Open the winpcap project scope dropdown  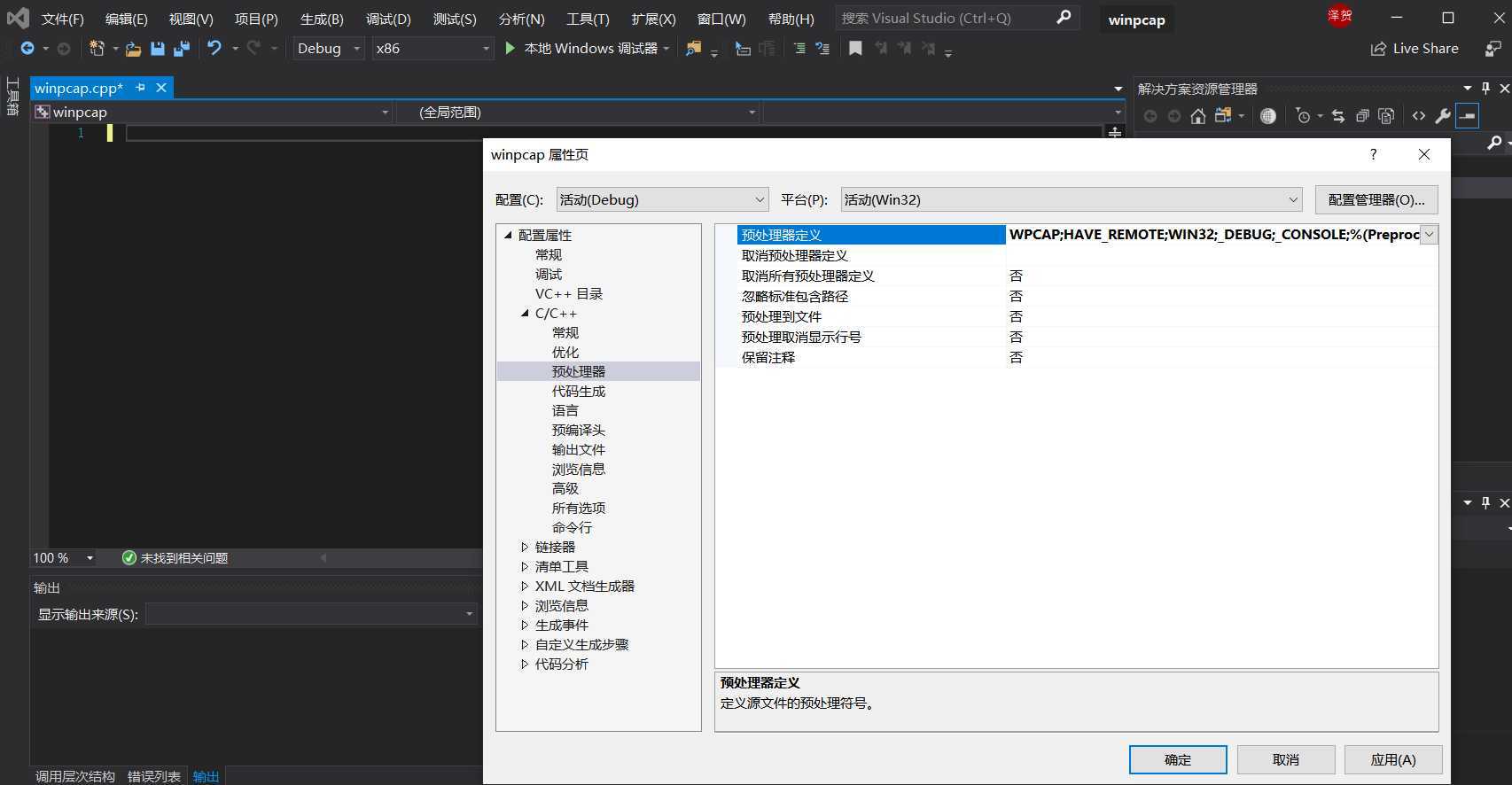212,113
